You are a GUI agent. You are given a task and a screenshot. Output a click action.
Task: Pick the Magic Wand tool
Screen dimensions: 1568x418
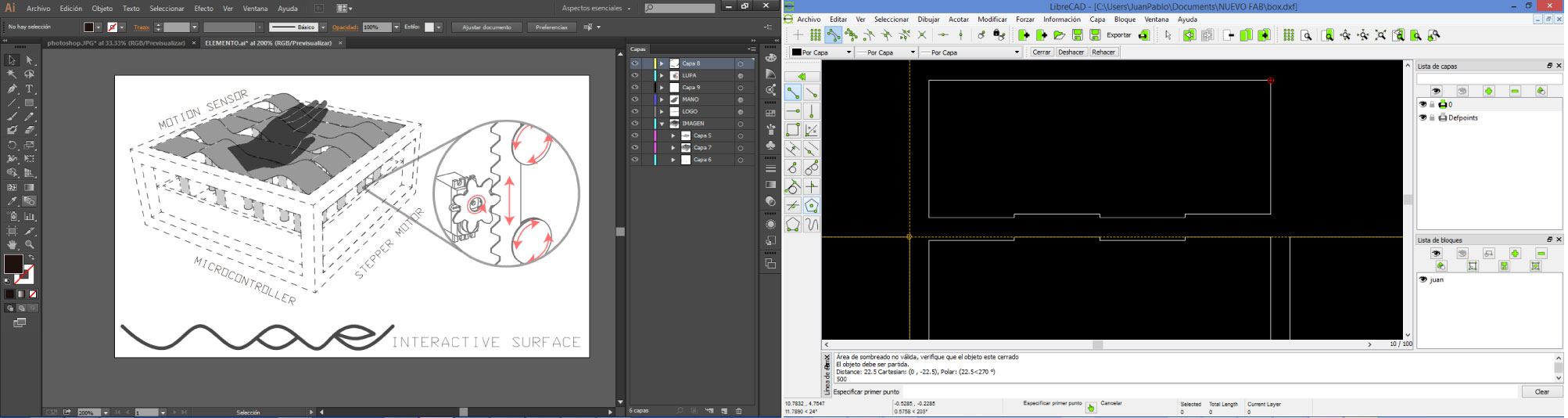click(x=12, y=74)
